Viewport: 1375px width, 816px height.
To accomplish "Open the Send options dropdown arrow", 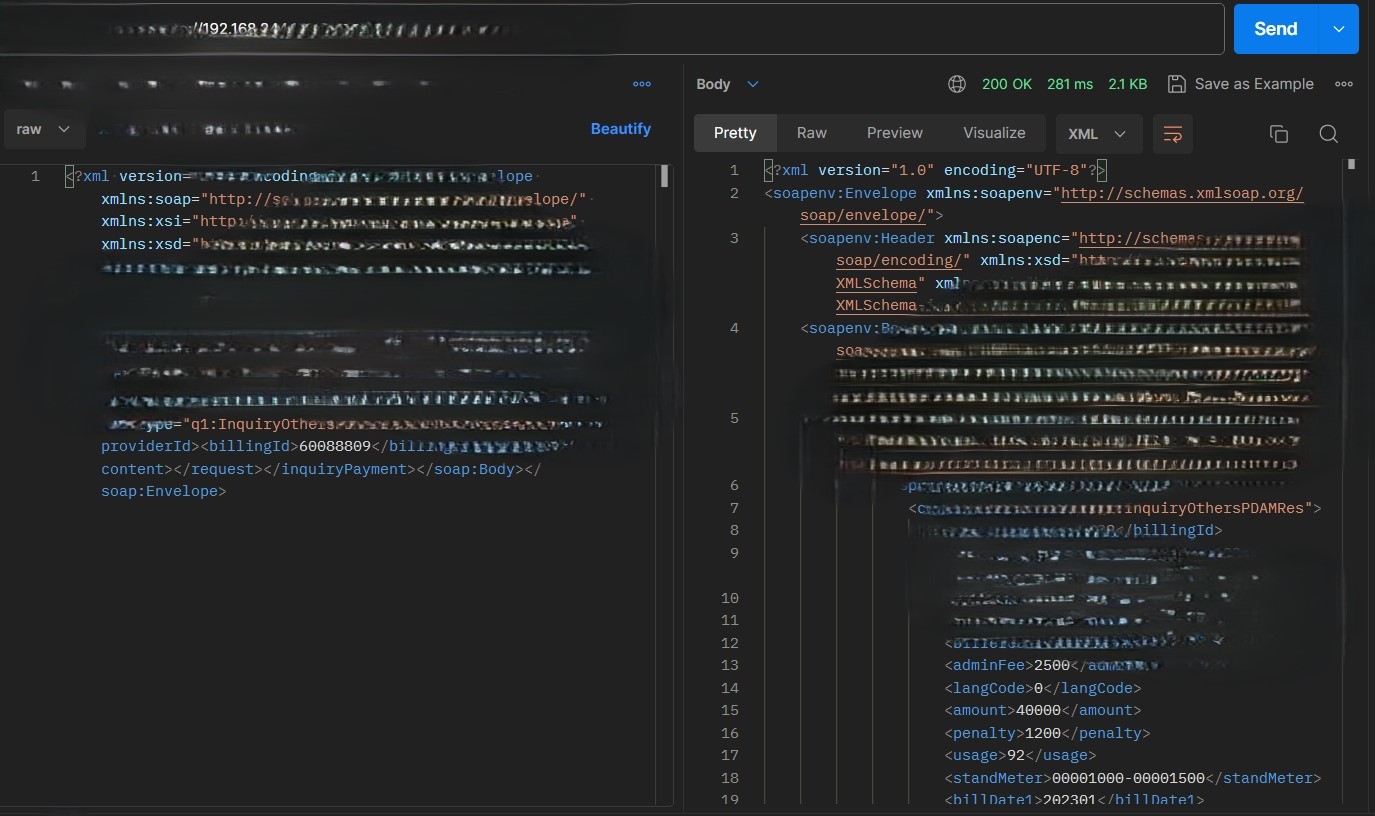I will 1339,29.
